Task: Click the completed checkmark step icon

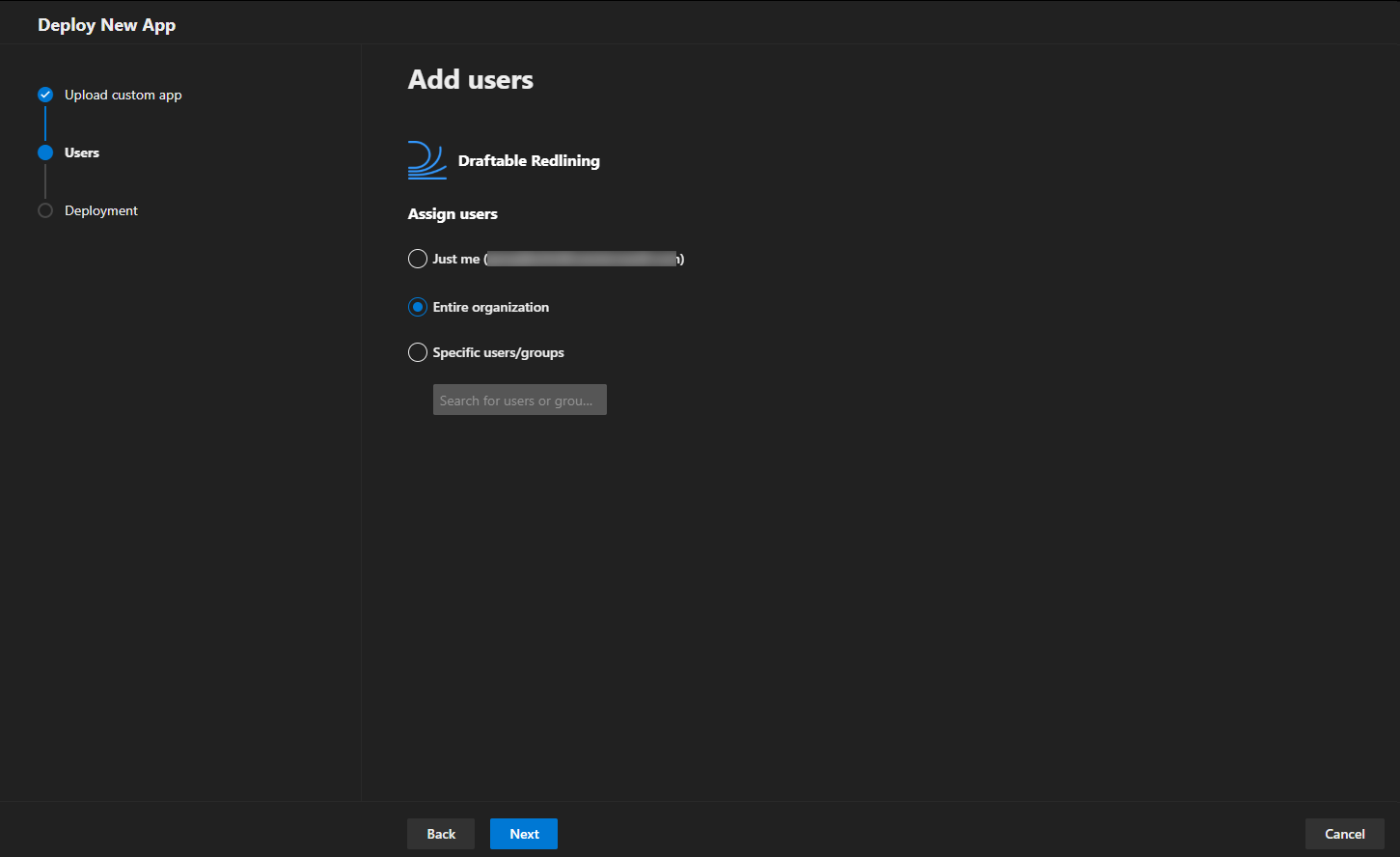Action: tap(45, 95)
